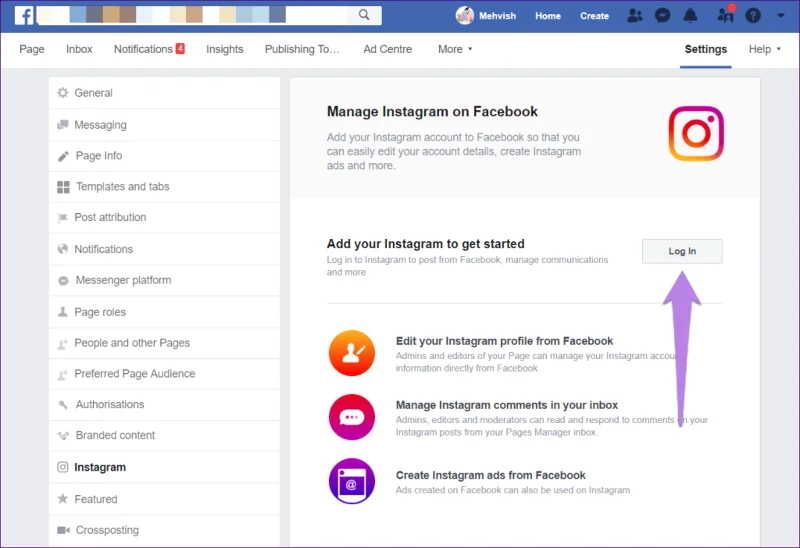Open the Help dropdown
This screenshot has width=800, height=548.
coord(764,49)
